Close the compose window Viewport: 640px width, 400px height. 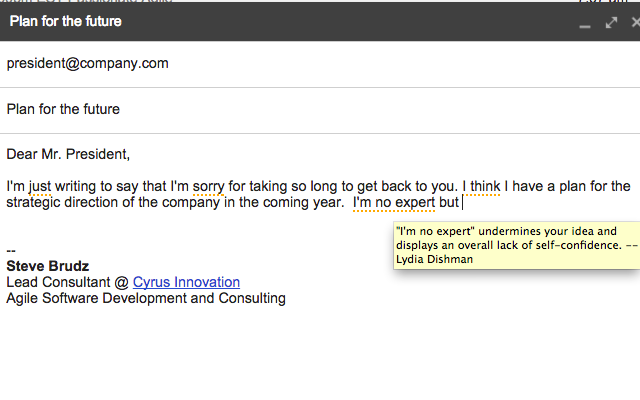[634, 22]
